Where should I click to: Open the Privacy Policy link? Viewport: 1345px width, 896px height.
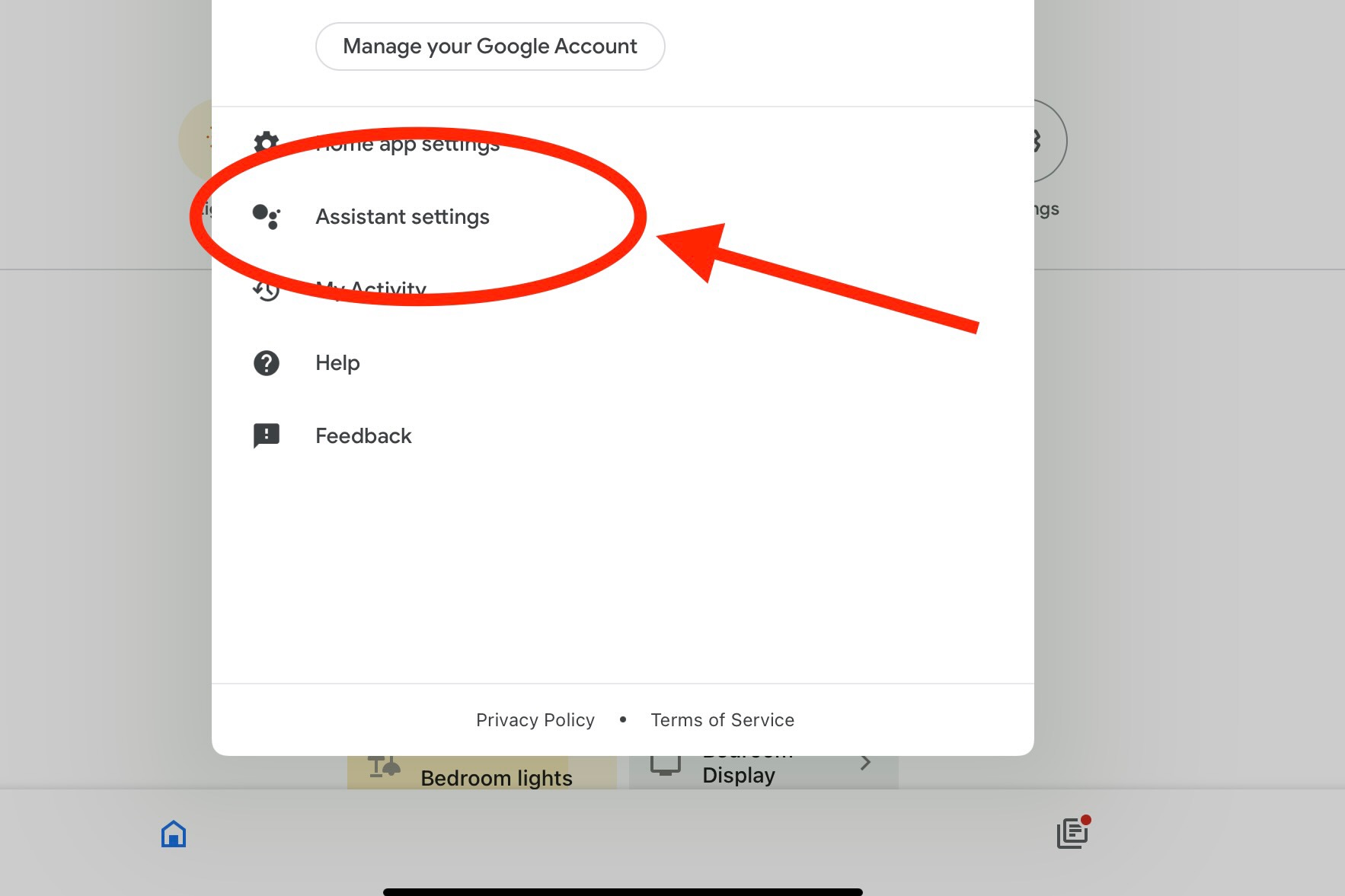pos(535,720)
